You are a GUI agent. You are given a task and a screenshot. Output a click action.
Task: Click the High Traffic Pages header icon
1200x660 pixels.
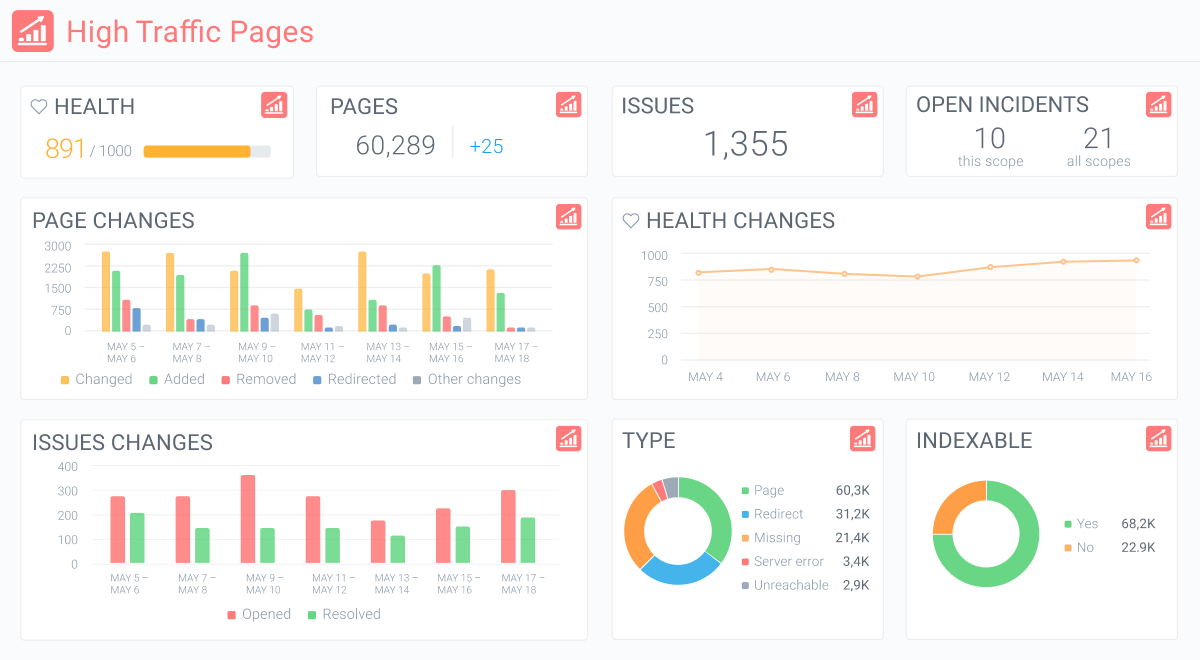click(32, 31)
